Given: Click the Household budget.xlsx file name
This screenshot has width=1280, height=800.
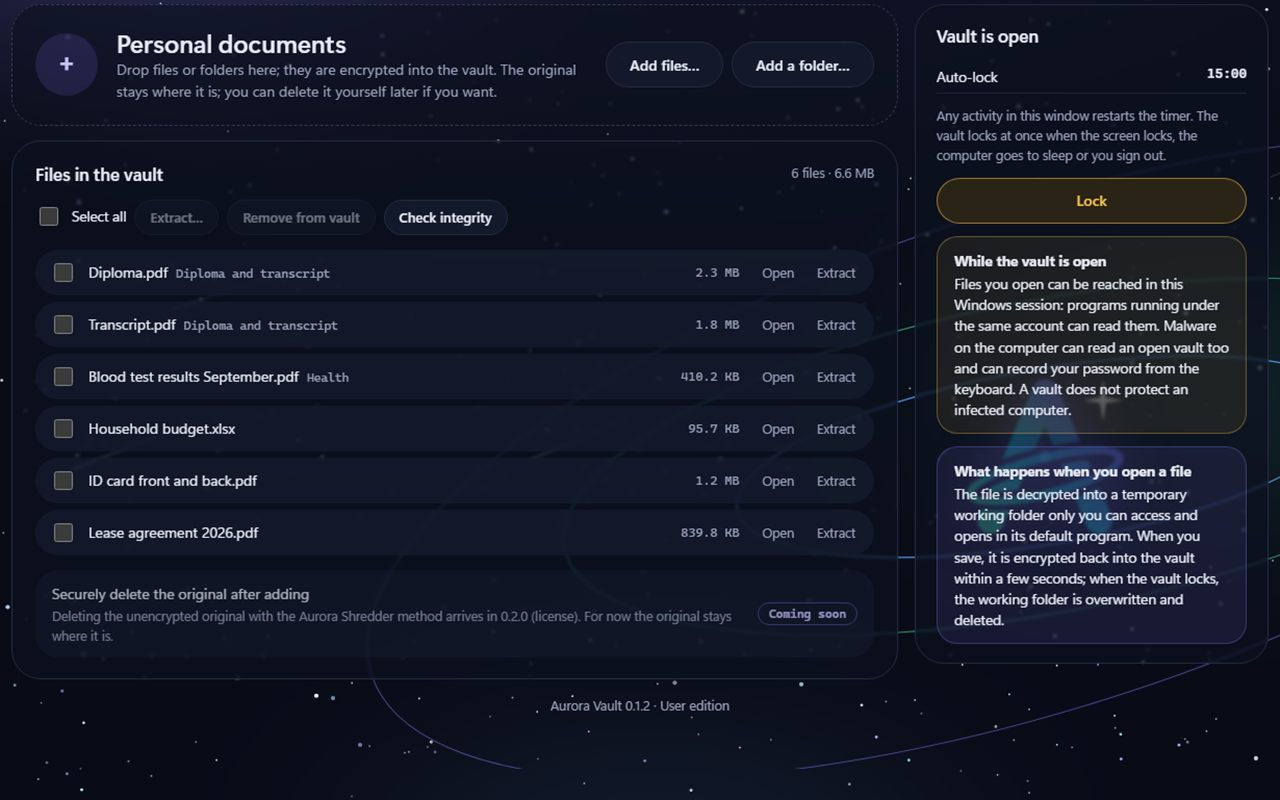Looking at the screenshot, I should tap(162, 429).
